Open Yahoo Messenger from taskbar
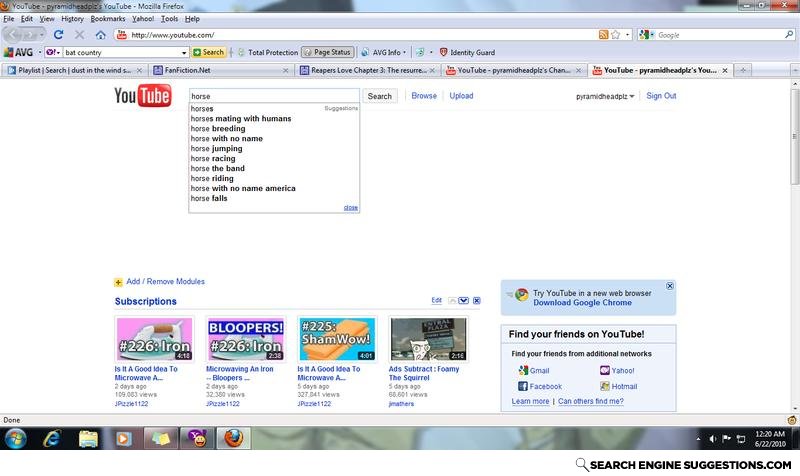This screenshot has width=800, height=476. click(x=197, y=438)
